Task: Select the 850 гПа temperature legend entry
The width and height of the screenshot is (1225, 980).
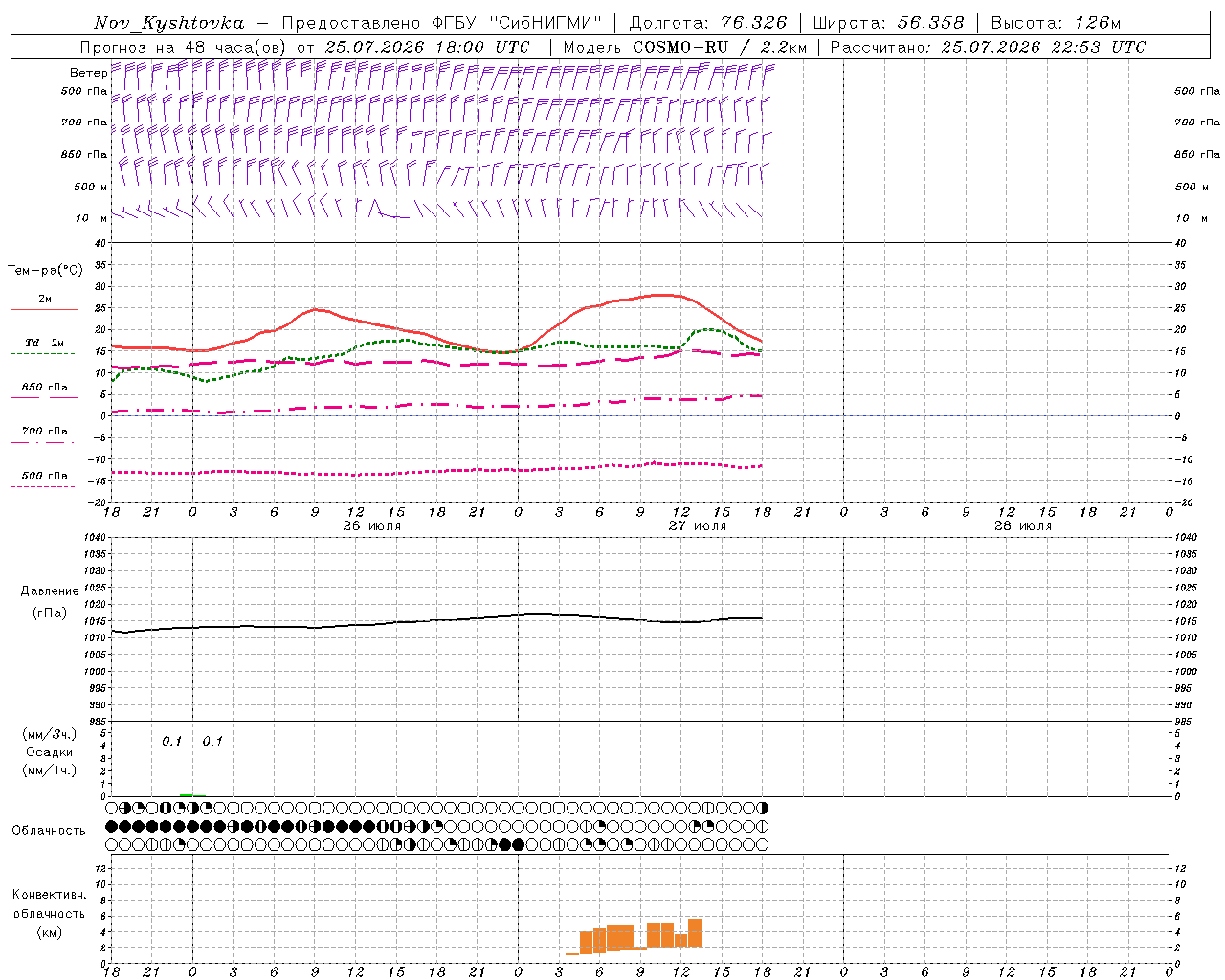Action: click(44, 388)
